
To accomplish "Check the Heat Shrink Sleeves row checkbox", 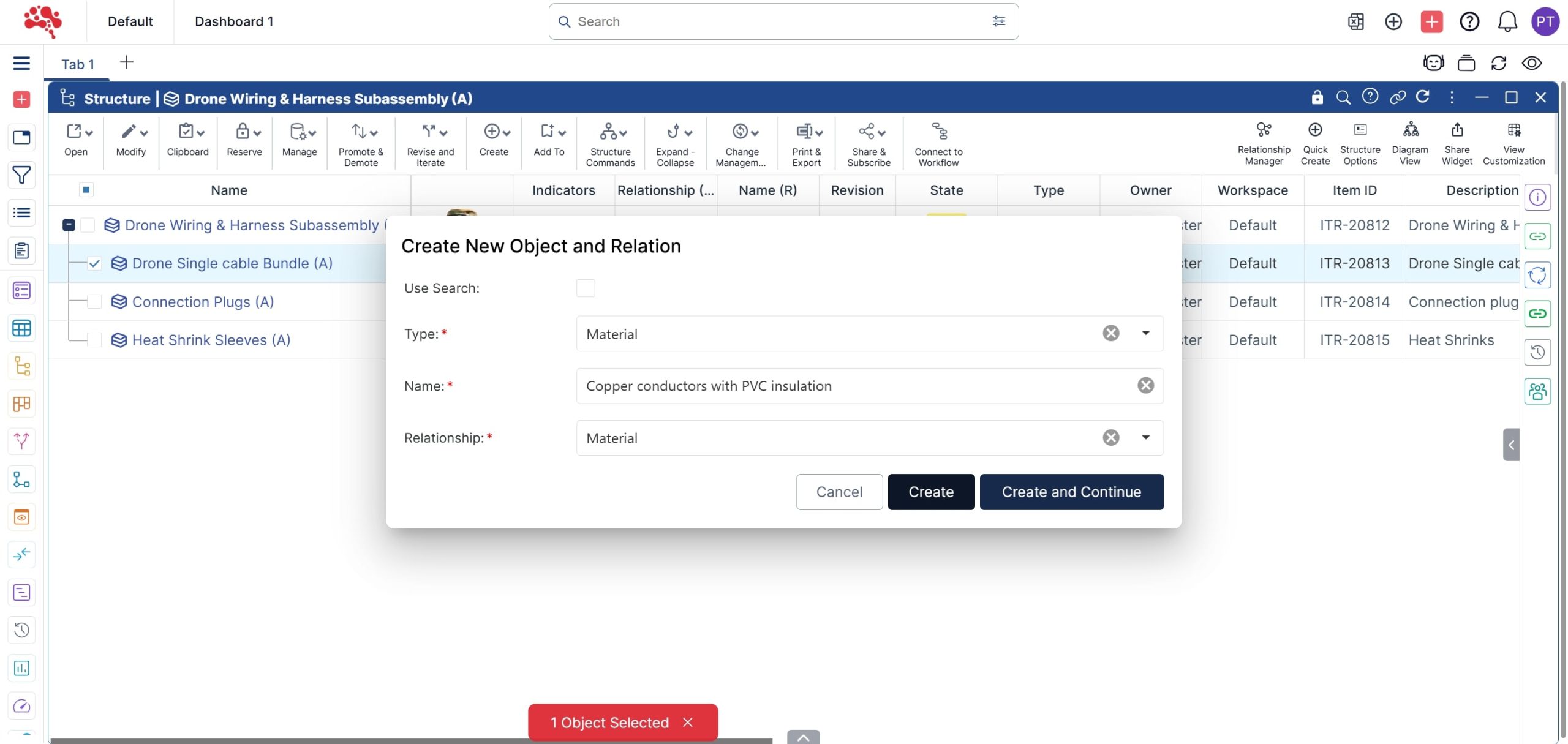I will click(94, 340).
